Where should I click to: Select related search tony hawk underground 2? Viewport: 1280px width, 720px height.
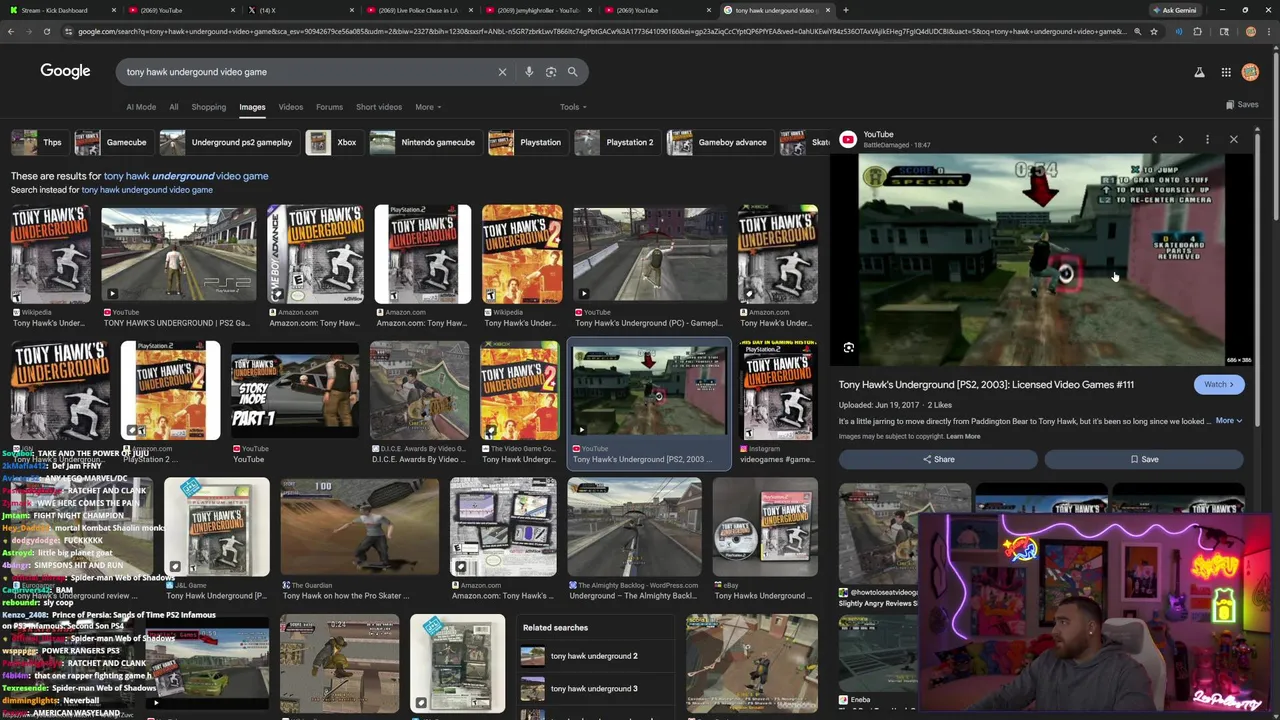coord(594,656)
